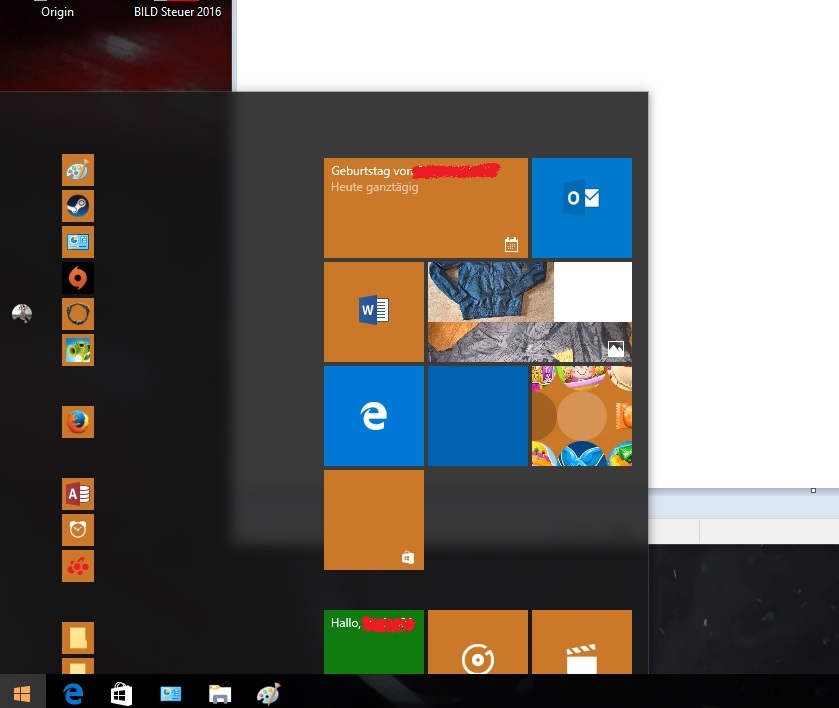Image resolution: width=839 pixels, height=708 pixels.
Task: Open the Movies & TV clapperboard tile
Action: point(582,642)
